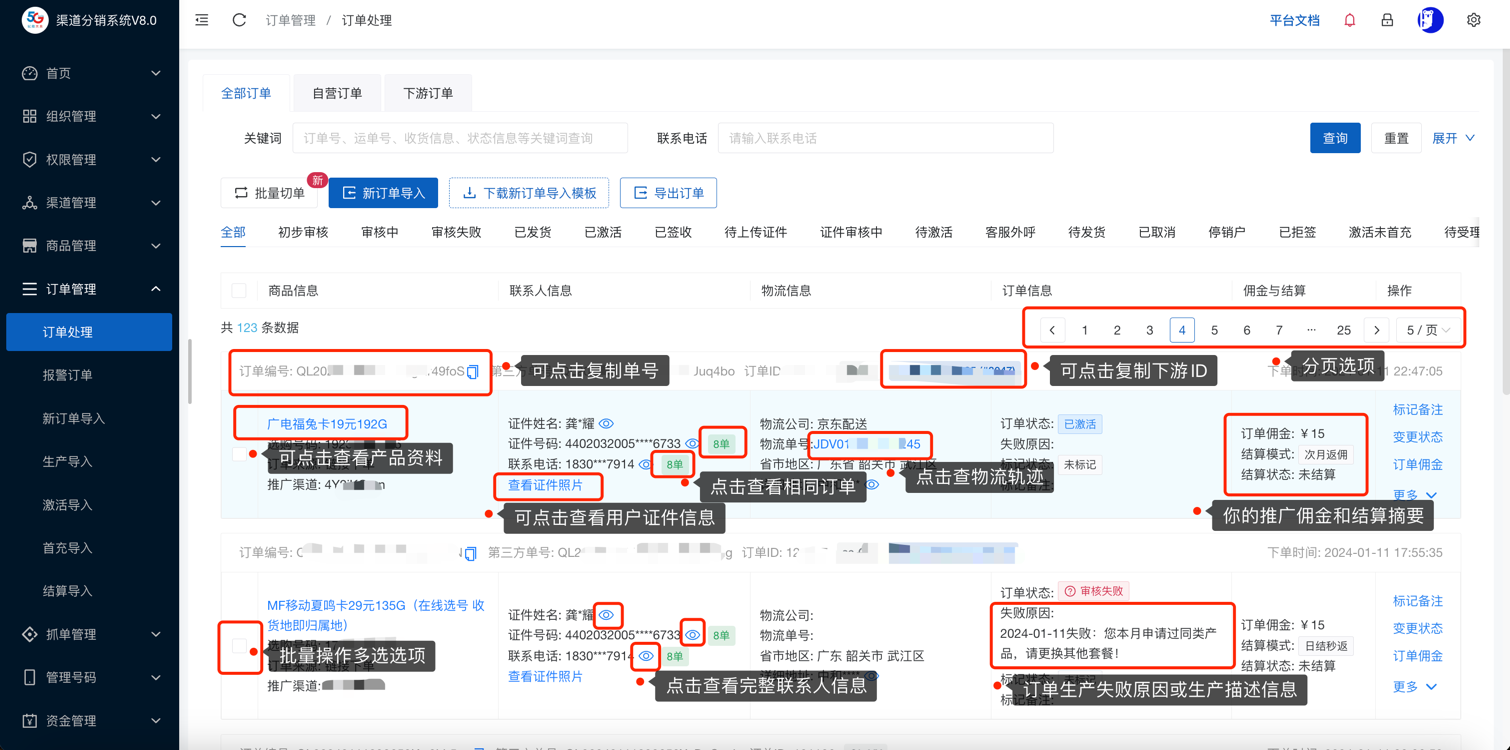Open the 广电福兔卡19元192G product link
Viewport: 1510px width, 750px height.
coord(327,424)
